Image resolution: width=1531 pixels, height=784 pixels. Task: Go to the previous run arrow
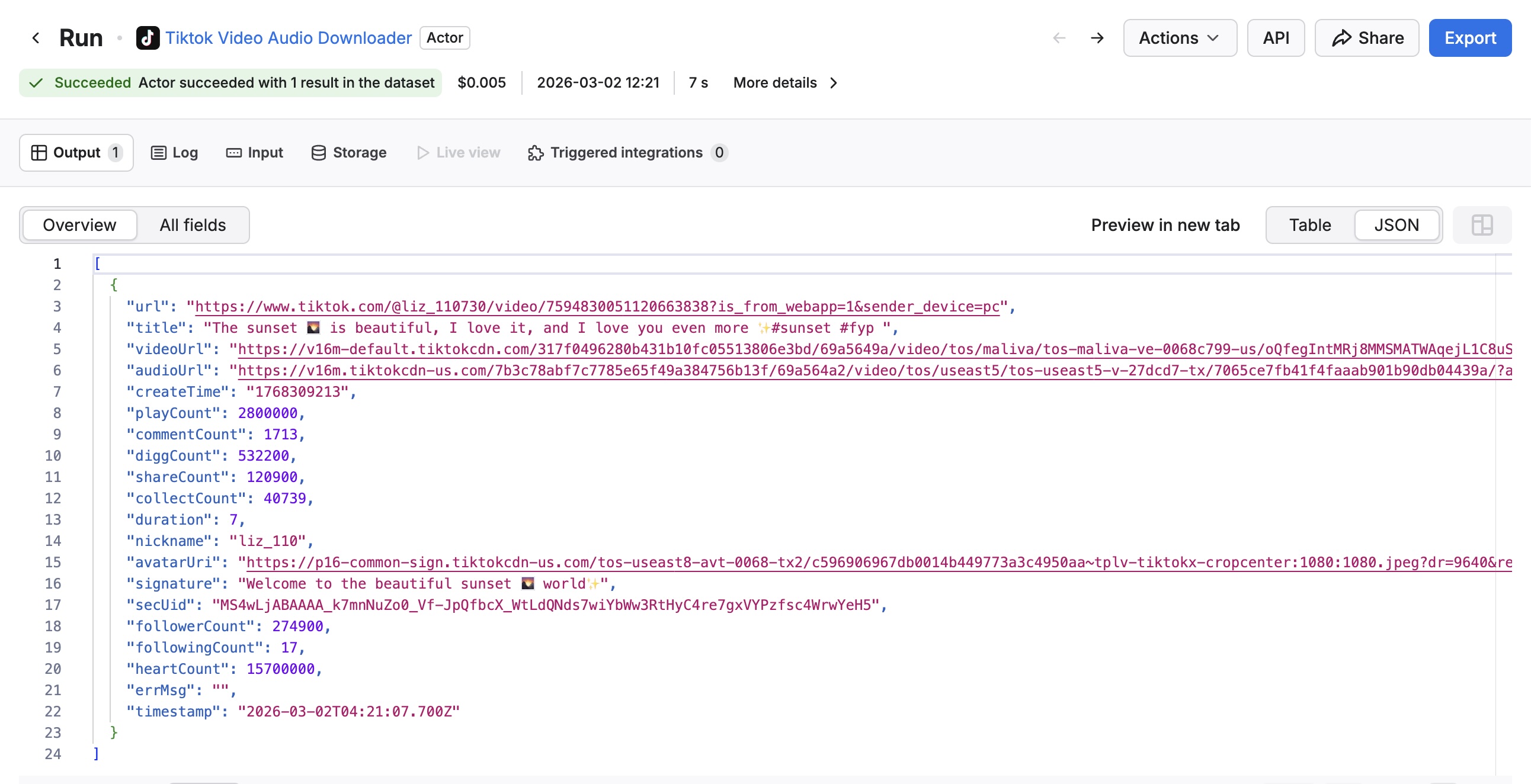pyautogui.click(x=1059, y=38)
